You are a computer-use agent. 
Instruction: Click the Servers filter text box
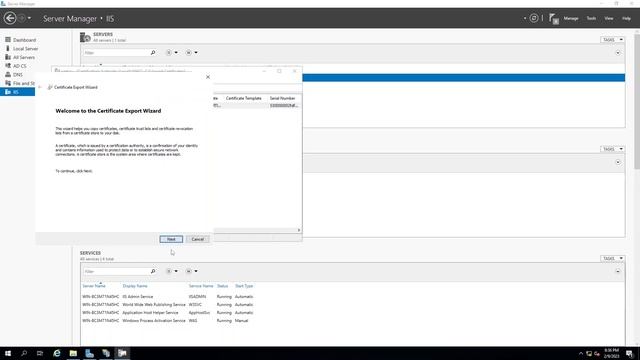116,53
